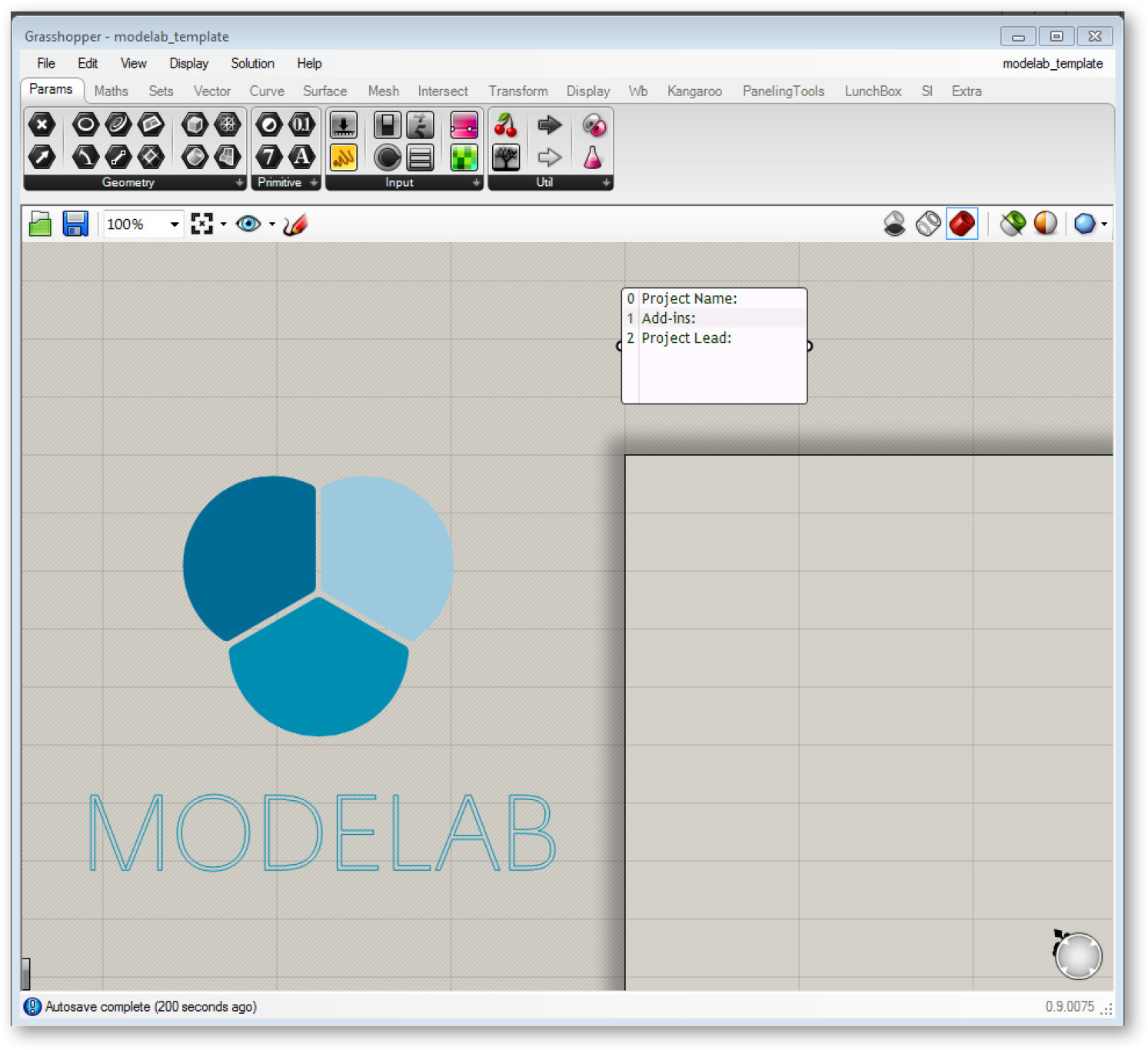Image resolution: width=1148 pixels, height=1050 pixels.
Task: Open the 100% zoom level dropdown
Action: (x=175, y=224)
